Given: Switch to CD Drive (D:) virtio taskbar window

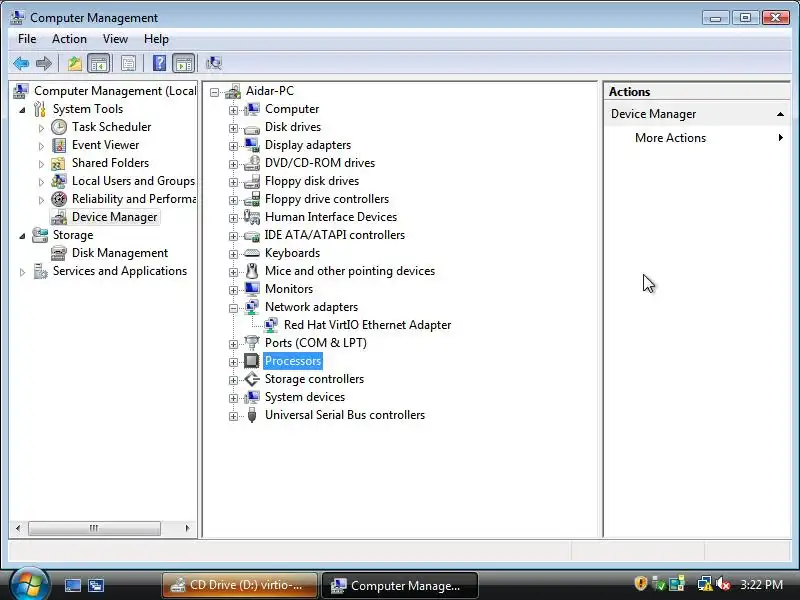Looking at the screenshot, I should (240, 585).
